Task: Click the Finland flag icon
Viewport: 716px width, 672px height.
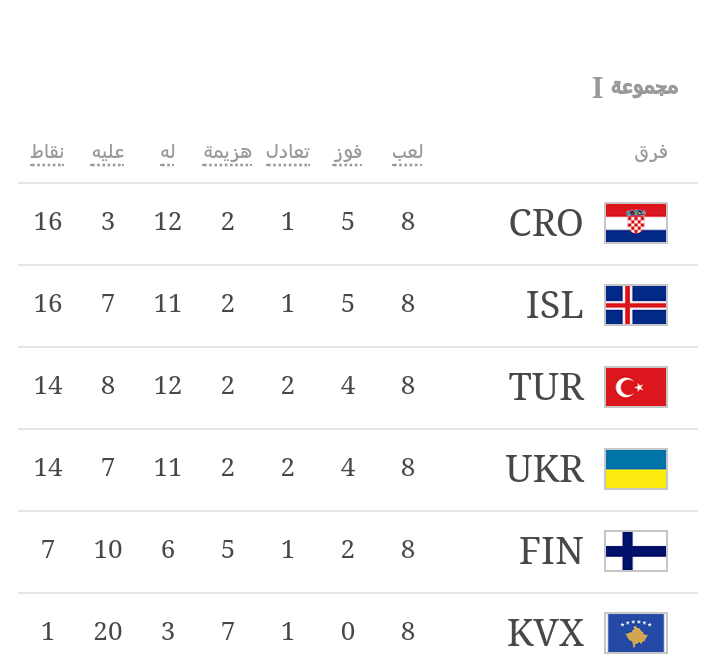Action: [636, 551]
